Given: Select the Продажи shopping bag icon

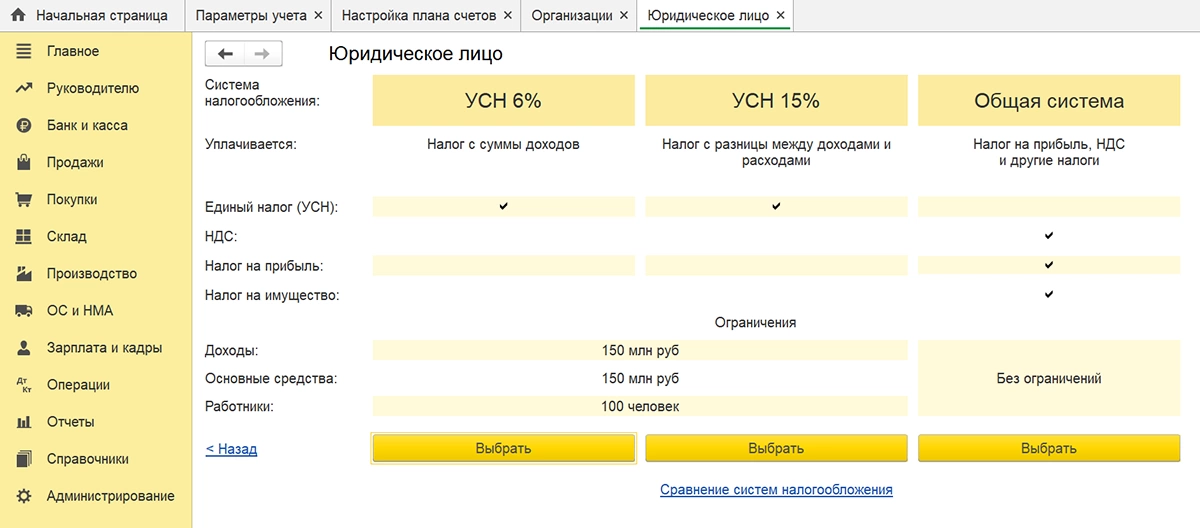Looking at the screenshot, I should coord(24,163).
